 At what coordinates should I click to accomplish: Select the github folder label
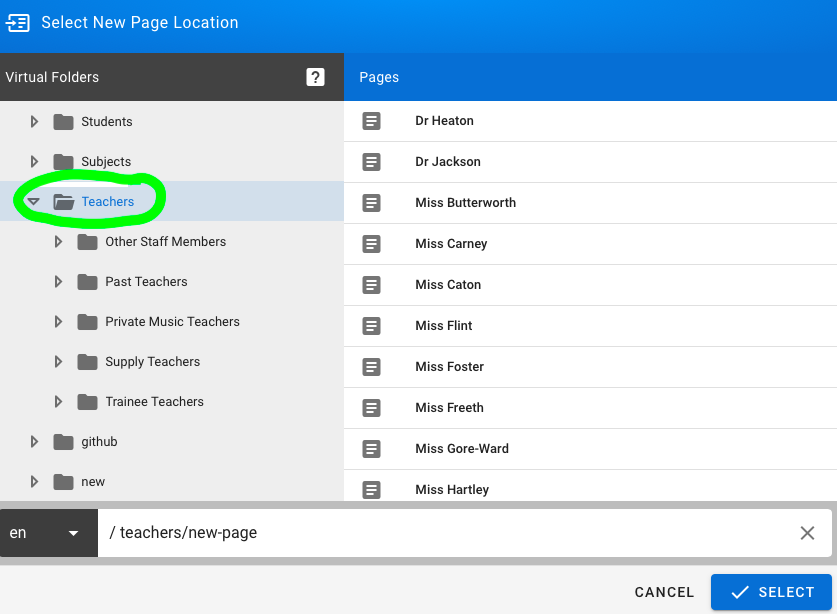(99, 442)
